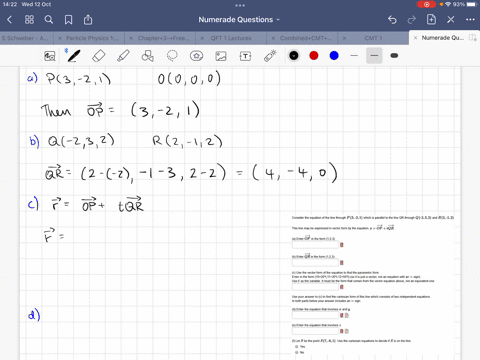
Task: Choose the black pen color
Action: click(x=294, y=56)
